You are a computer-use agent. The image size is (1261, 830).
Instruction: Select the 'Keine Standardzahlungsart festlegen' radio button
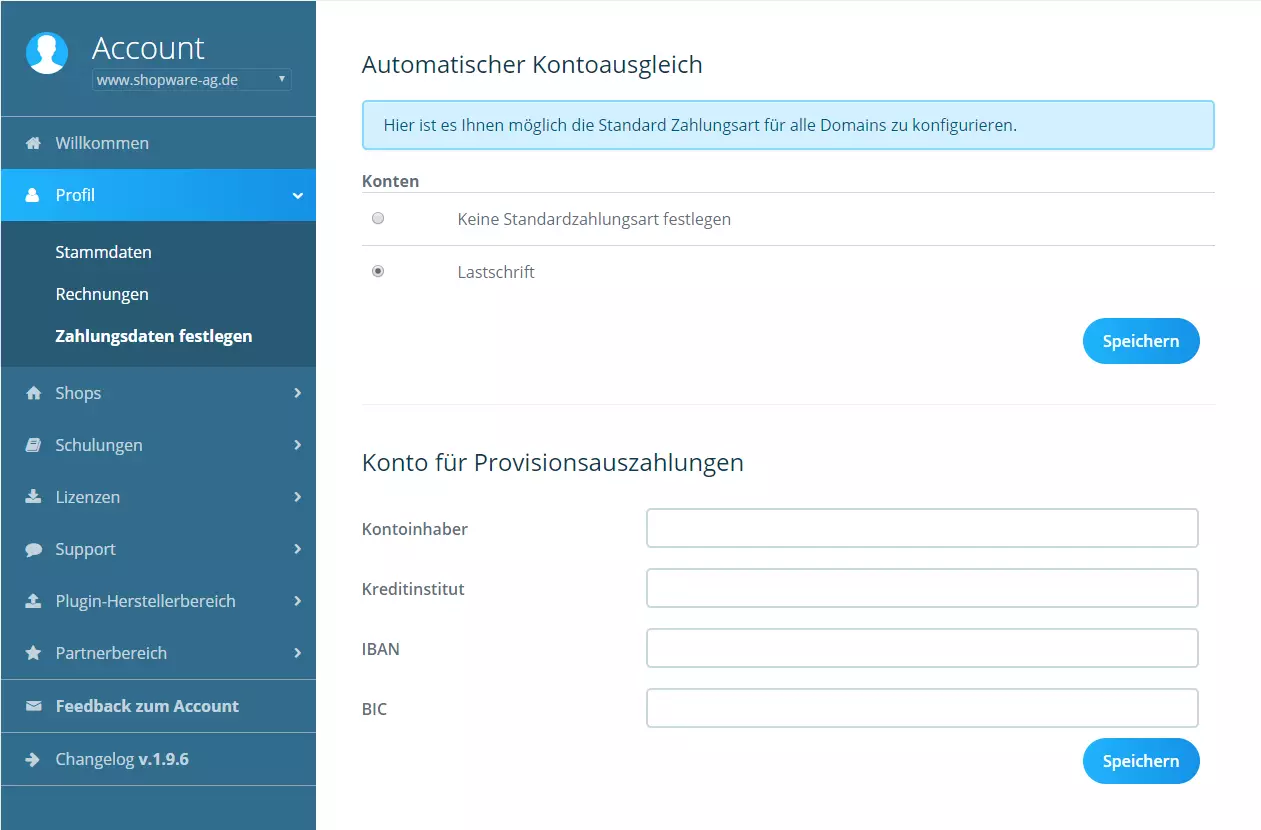click(378, 218)
